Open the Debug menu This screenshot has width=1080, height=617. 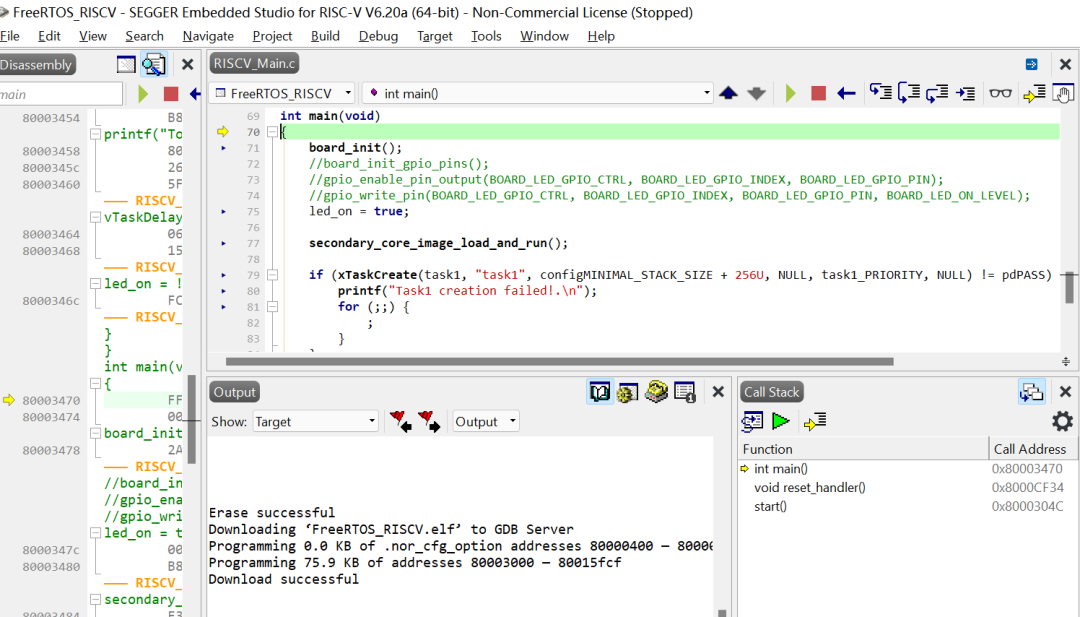pos(378,36)
